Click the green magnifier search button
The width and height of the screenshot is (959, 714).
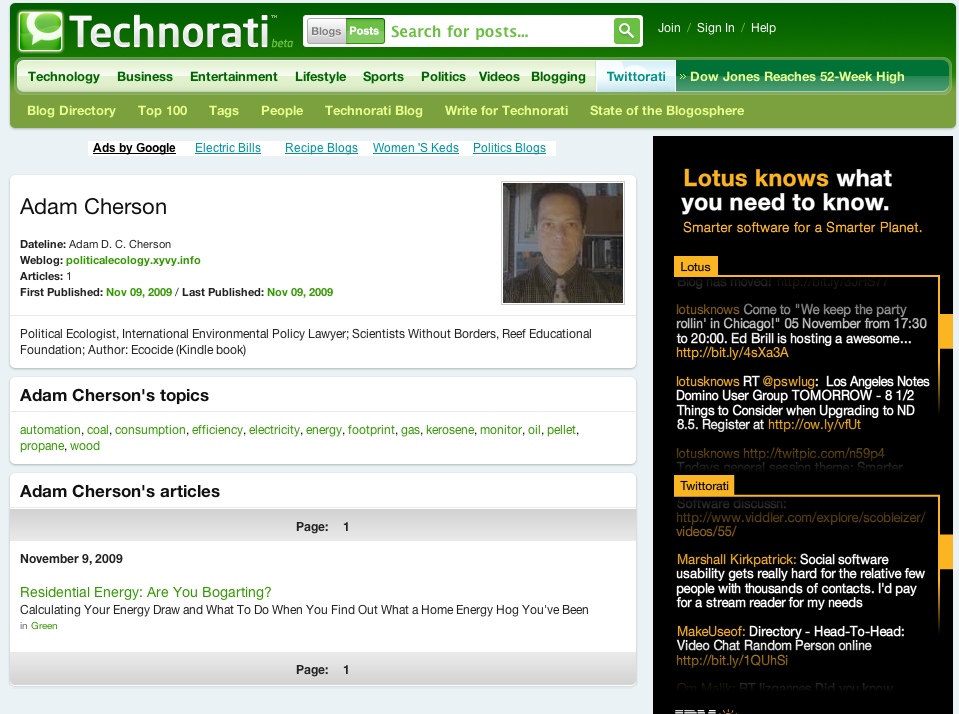pos(626,31)
